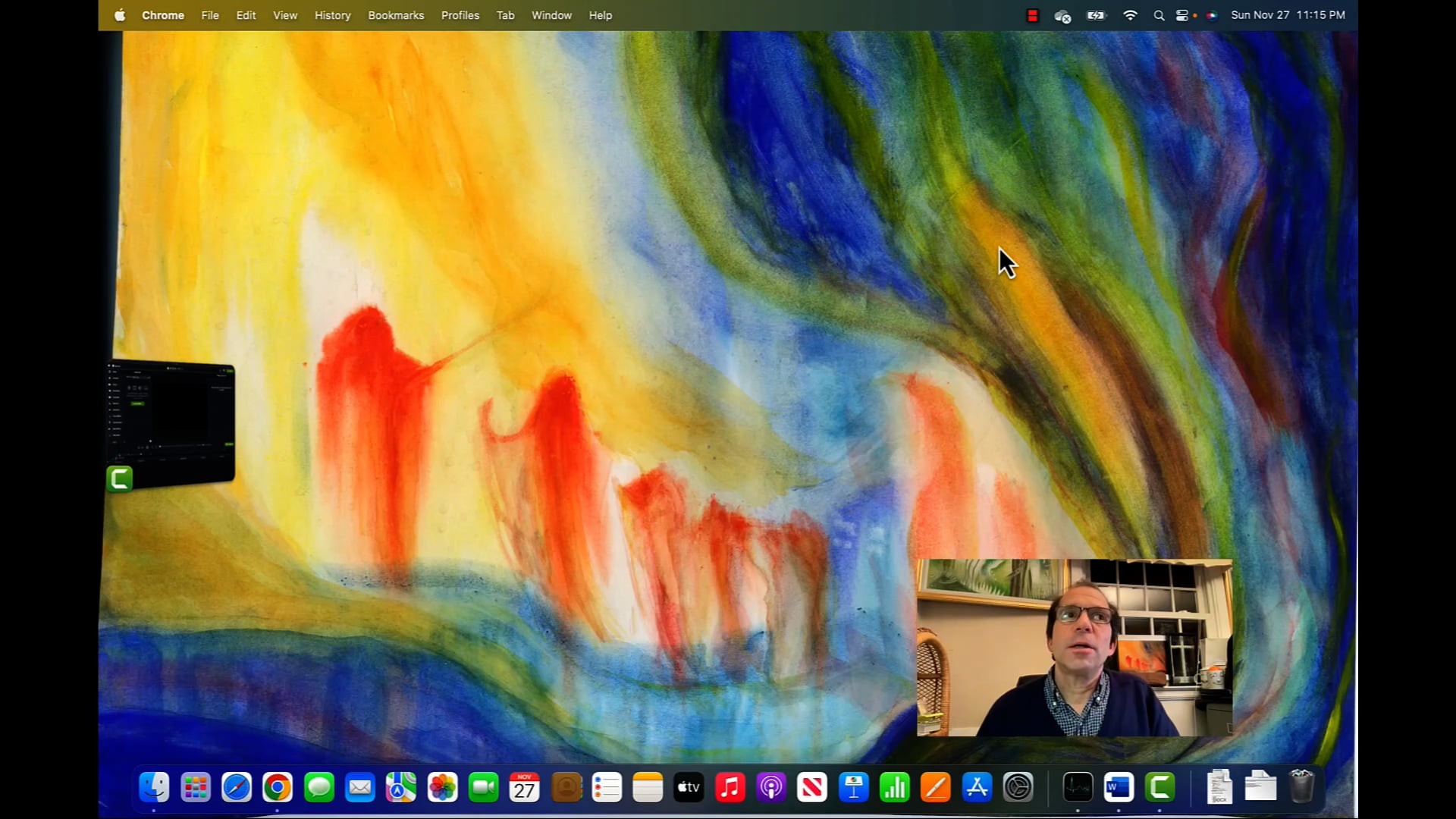1456x819 pixels.
Task: Launch Safari from the Dock
Action: tap(237, 787)
